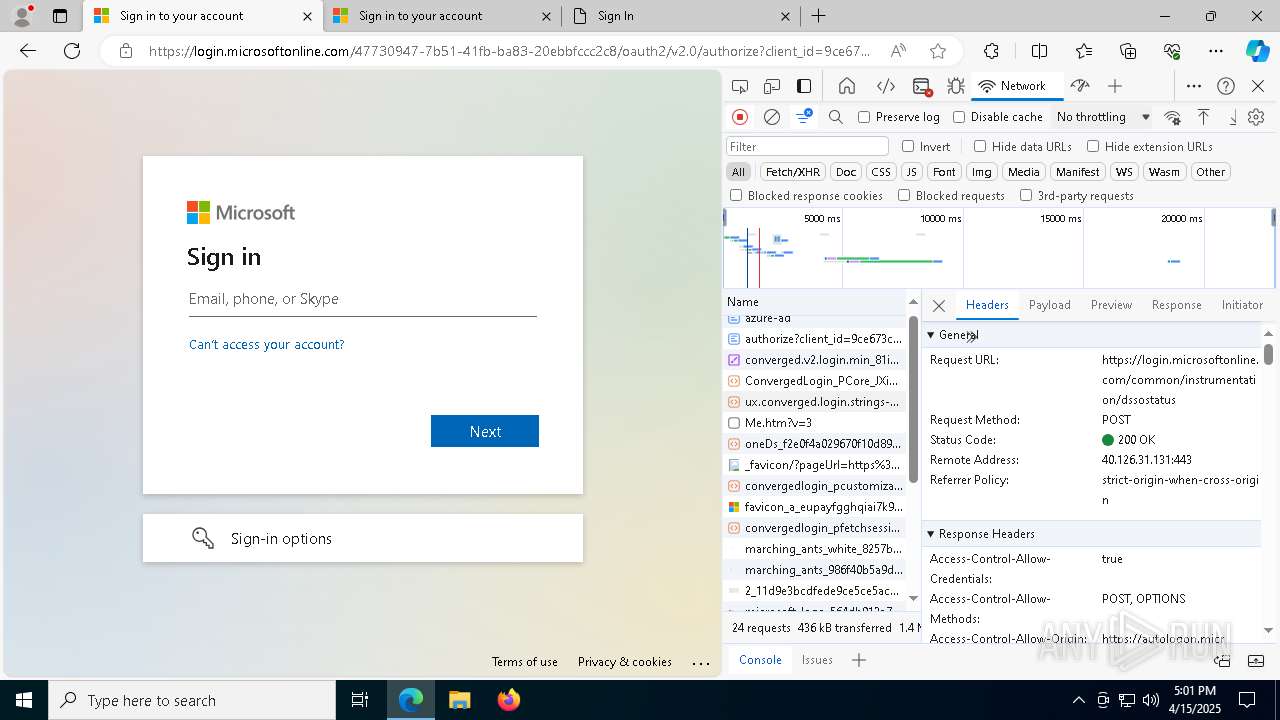This screenshot has width=1280, height=720.
Task: Open Sign-in options
Action: [x=363, y=538]
